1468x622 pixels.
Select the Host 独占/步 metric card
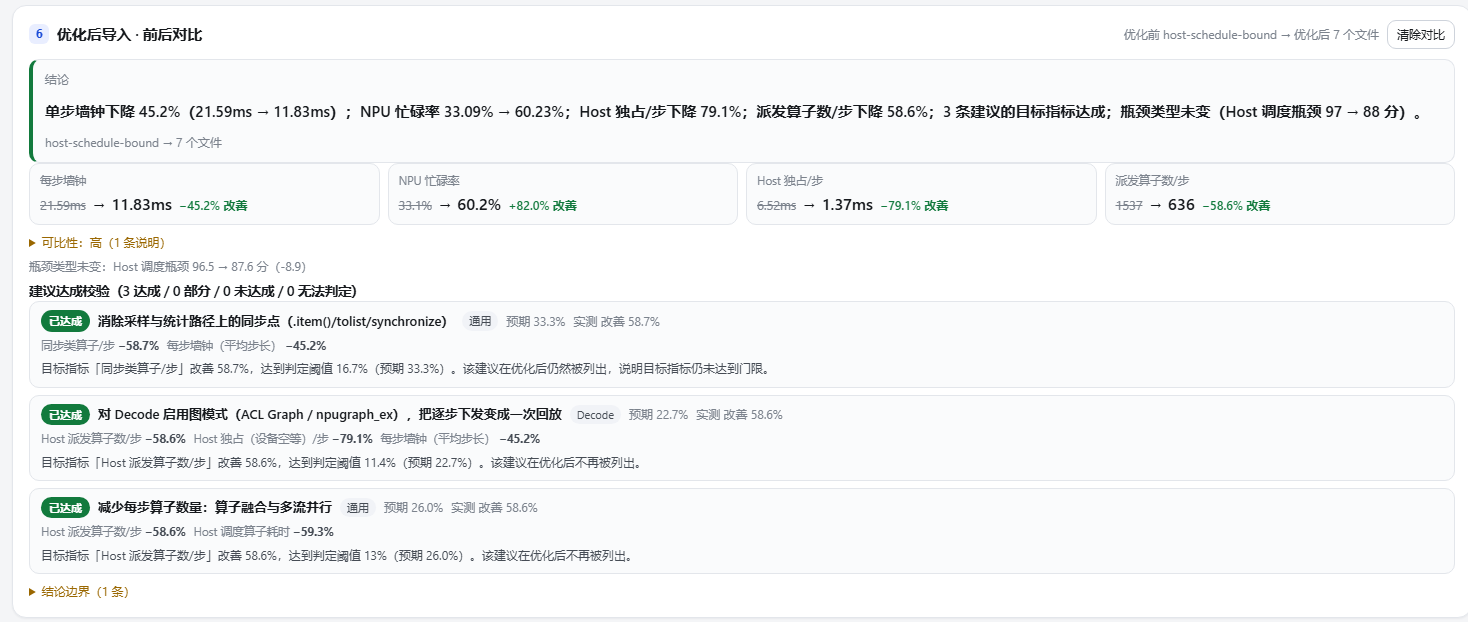pos(921,194)
